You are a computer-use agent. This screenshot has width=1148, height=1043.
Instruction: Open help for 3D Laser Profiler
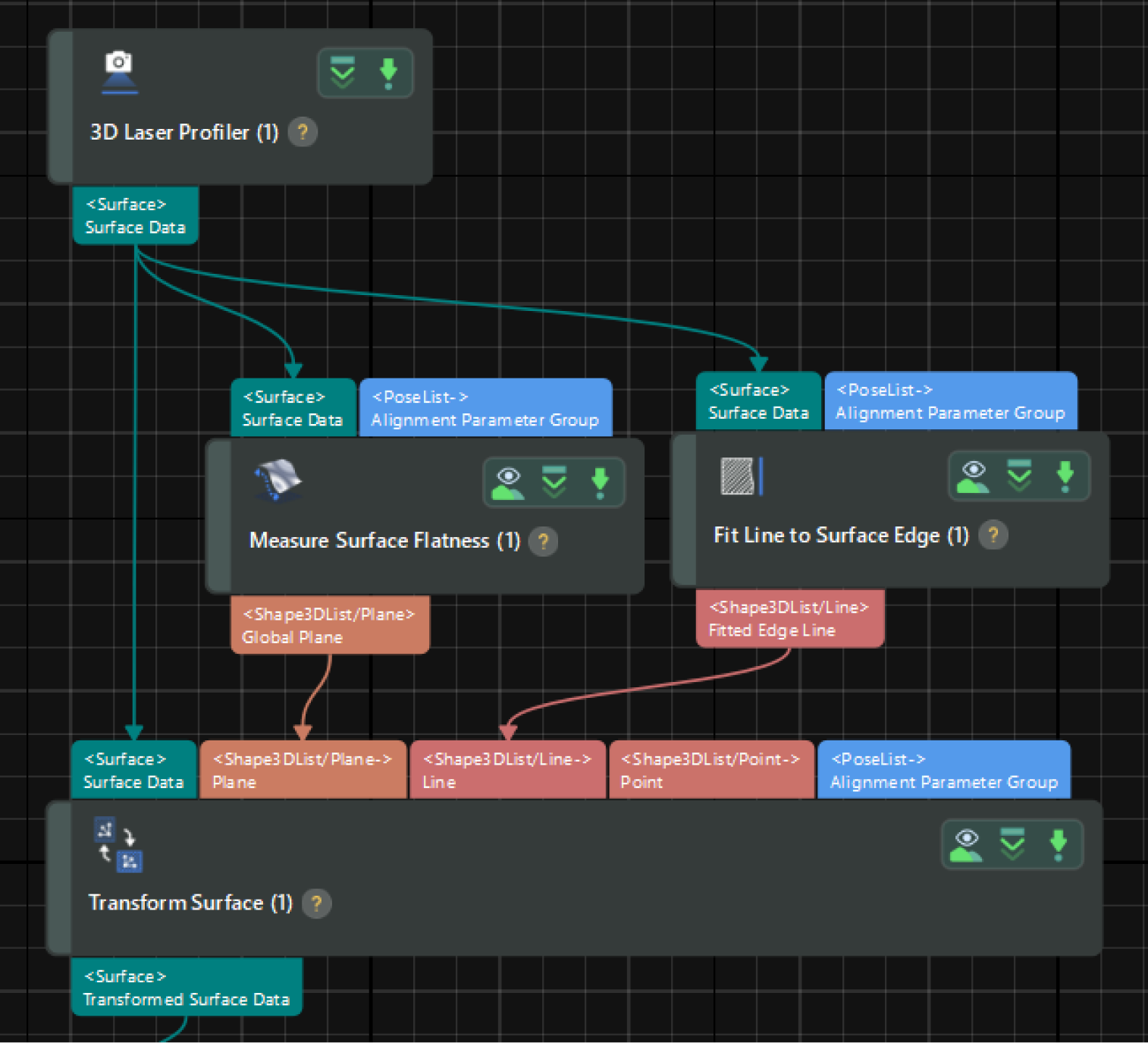303,133
